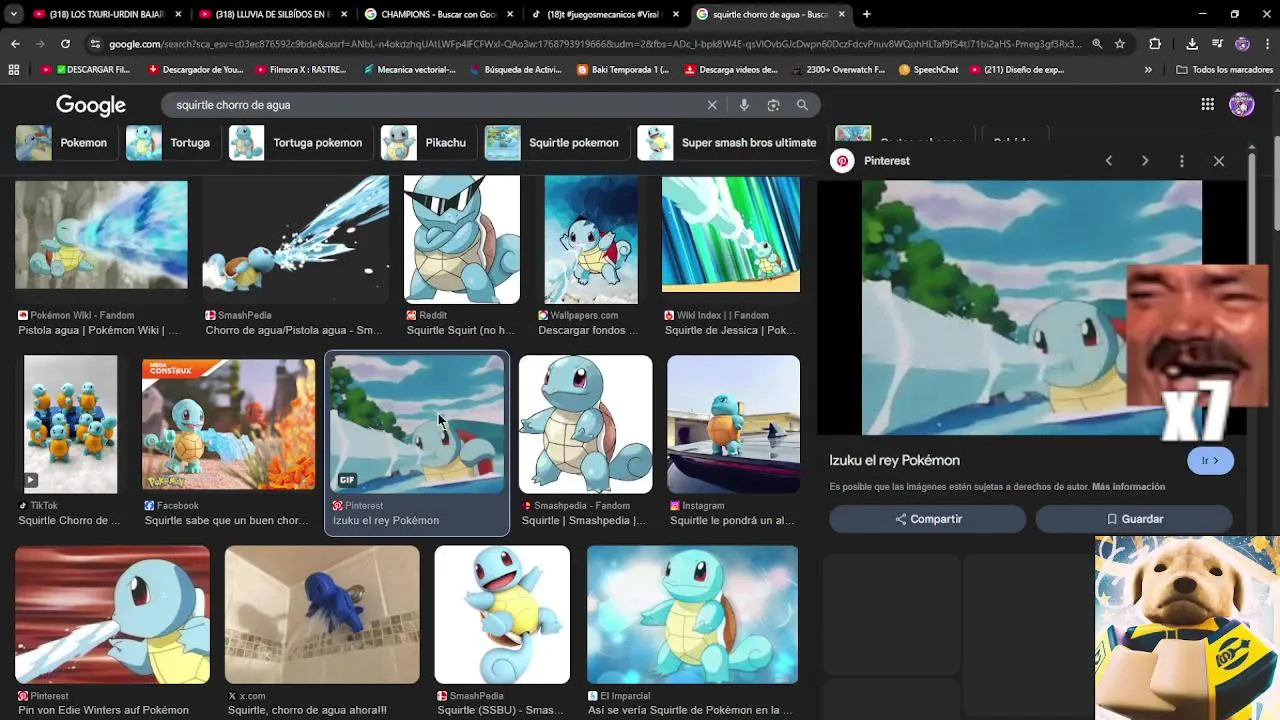This screenshot has width=1280, height=720.
Task: Open Google apps grid
Action: [x=1208, y=105]
